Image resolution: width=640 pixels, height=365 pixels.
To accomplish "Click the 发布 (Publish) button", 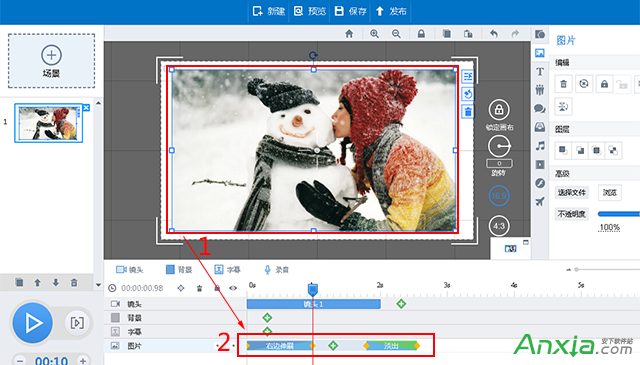I will (x=391, y=11).
